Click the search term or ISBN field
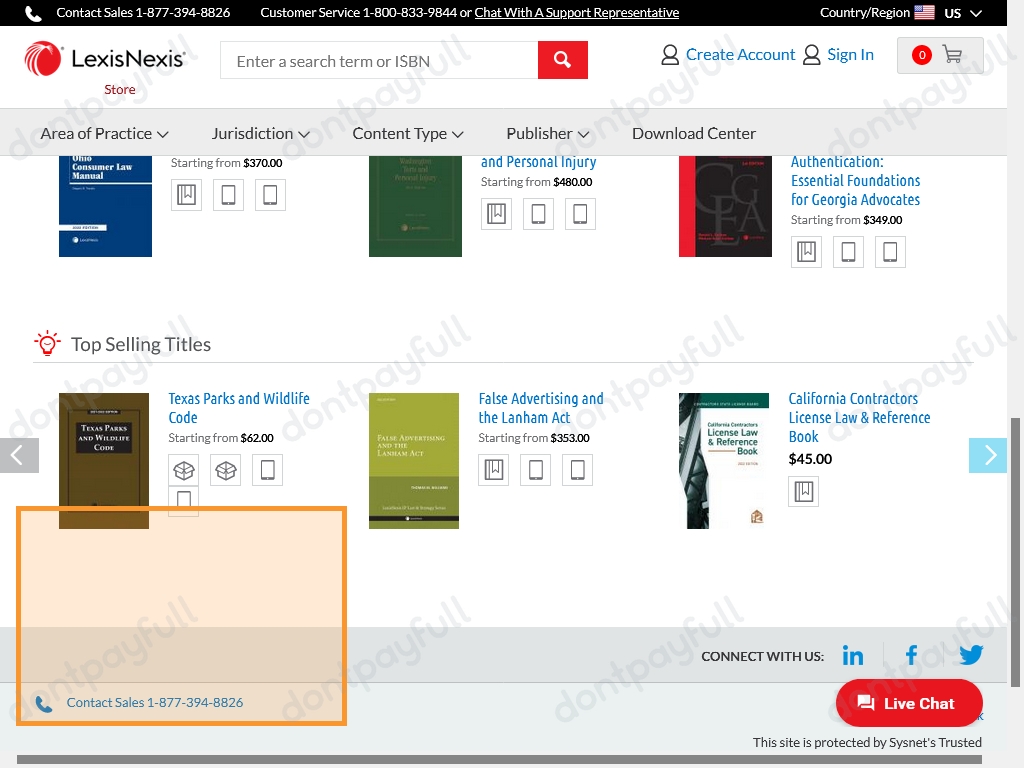Viewport: 1024px width, 768px height. [378, 61]
